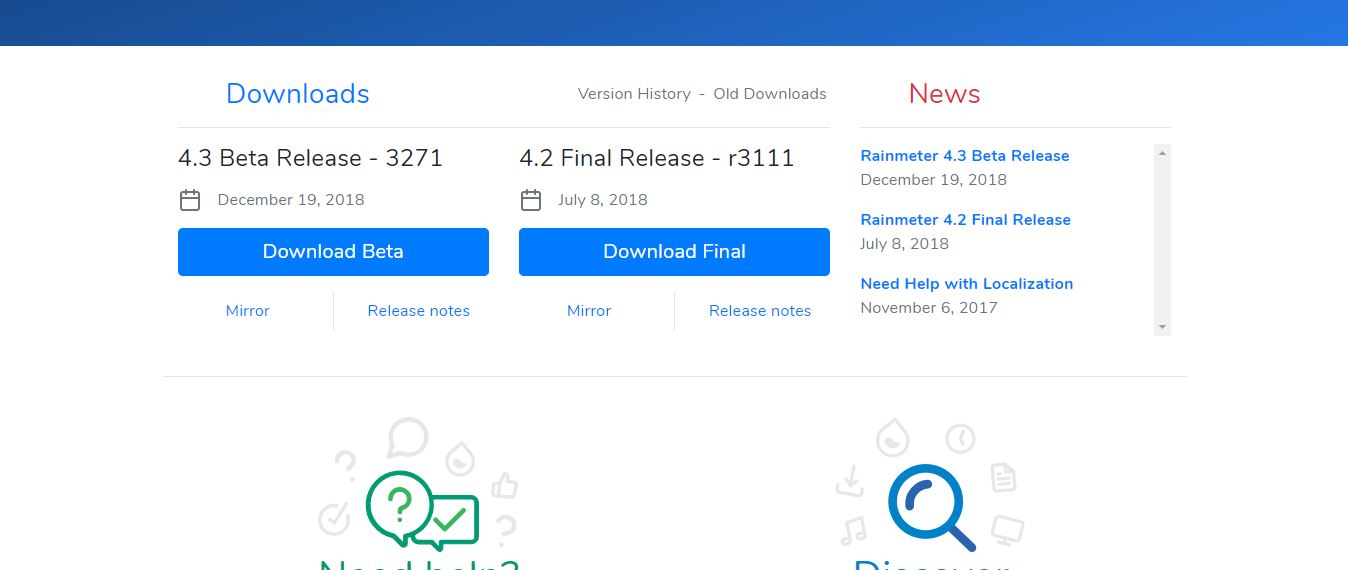Click December 19, 2018 date in news list
Screen dimensions: 1348x570
(x=934, y=180)
